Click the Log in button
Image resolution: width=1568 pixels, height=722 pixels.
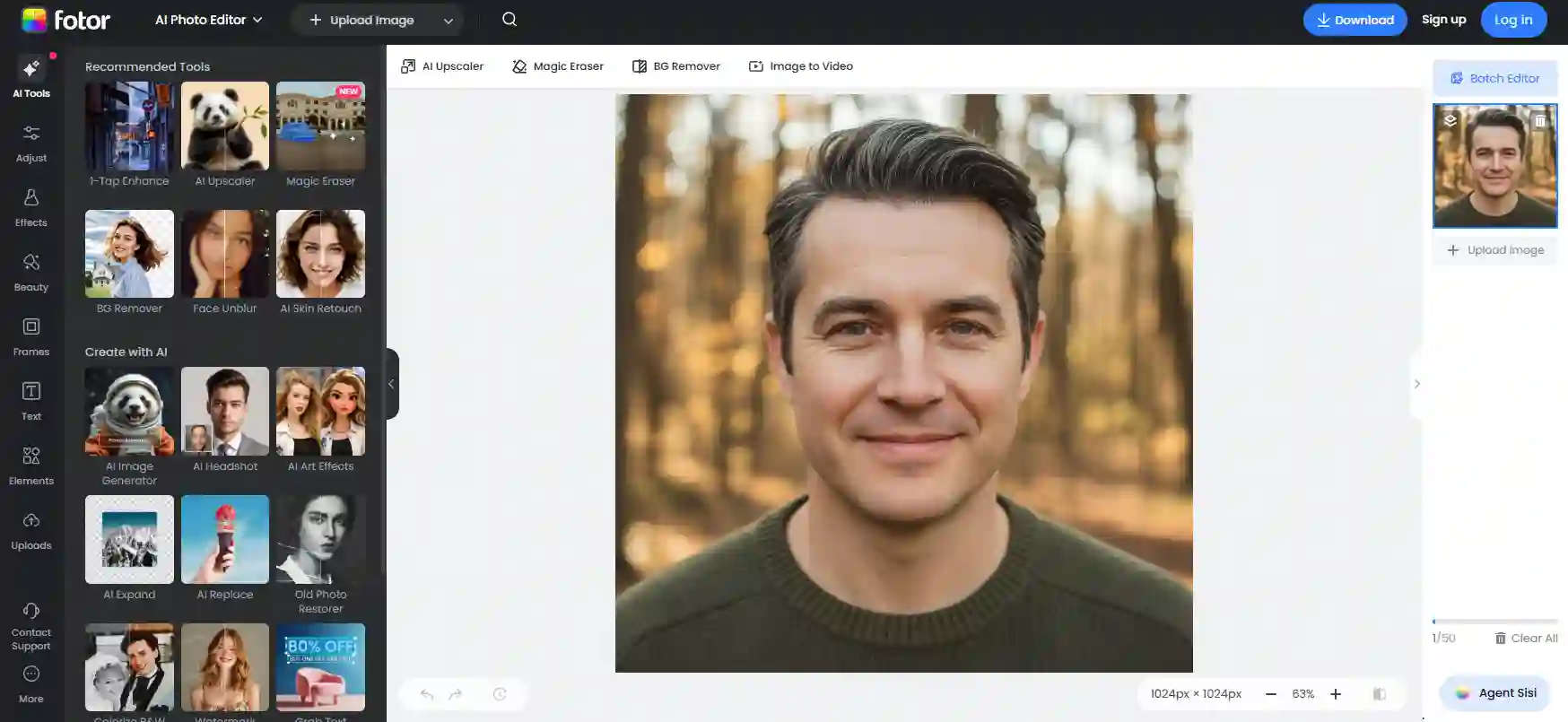tap(1513, 20)
